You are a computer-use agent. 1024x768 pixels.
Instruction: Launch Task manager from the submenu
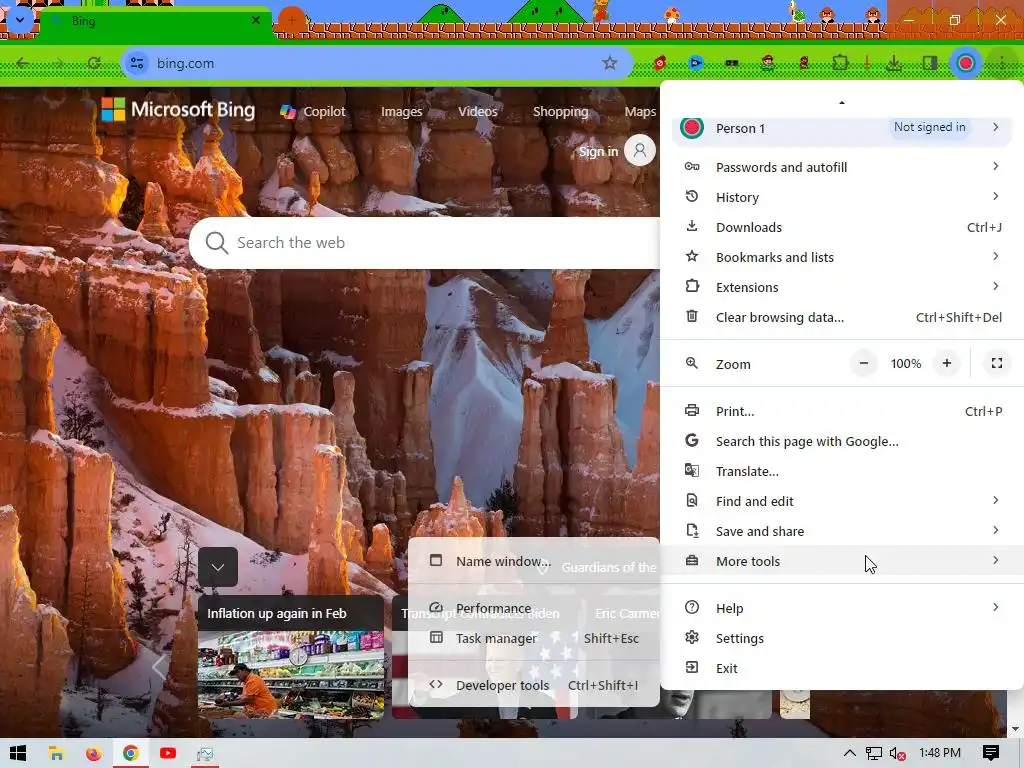(x=534, y=639)
